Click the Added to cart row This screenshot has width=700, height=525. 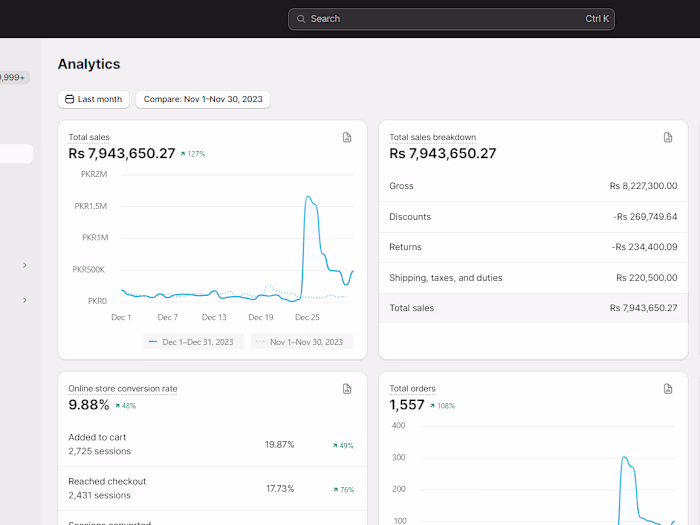pyautogui.click(x=212, y=444)
